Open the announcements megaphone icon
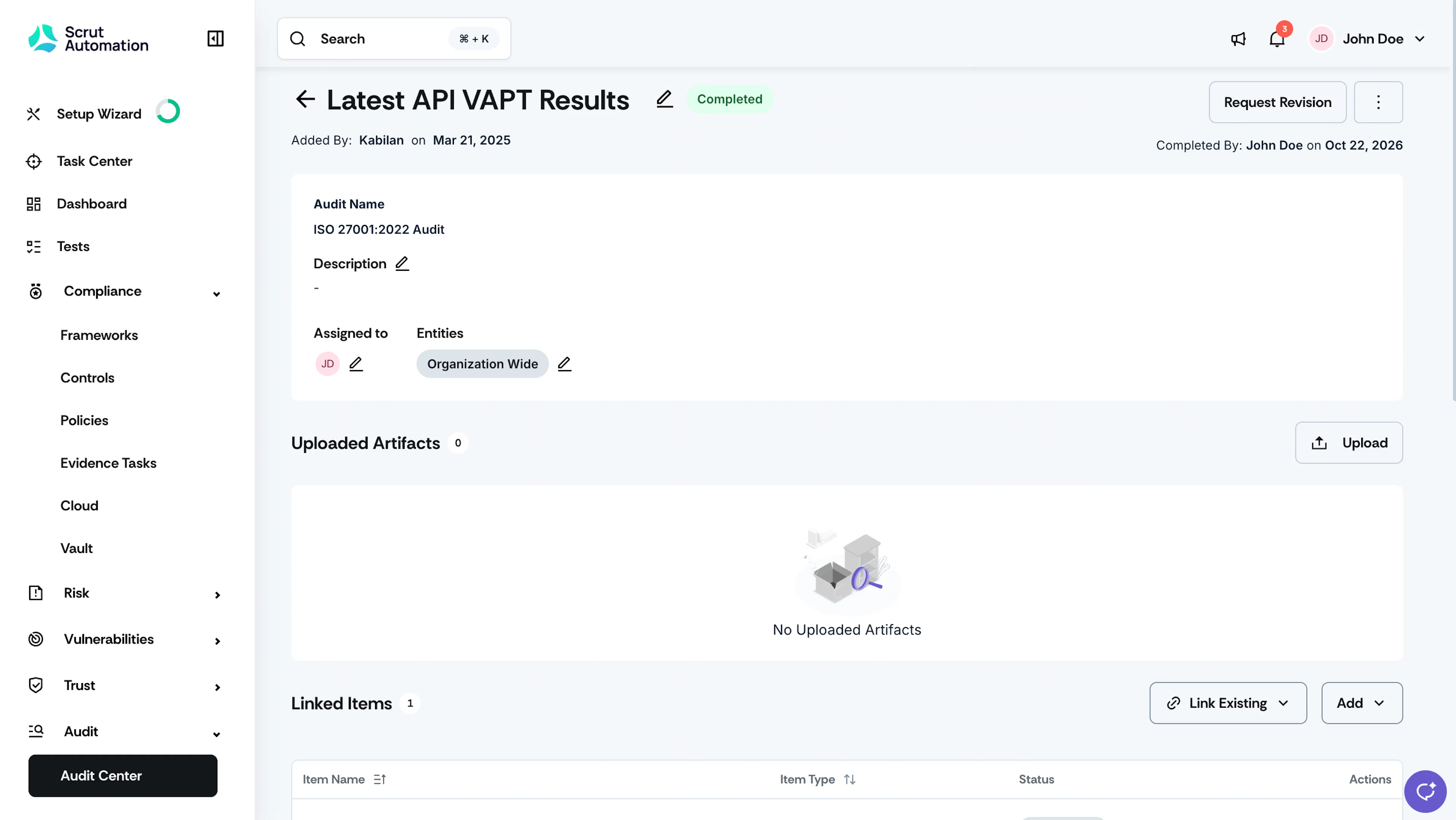This screenshot has height=820, width=1456. tap(1238, 39)
